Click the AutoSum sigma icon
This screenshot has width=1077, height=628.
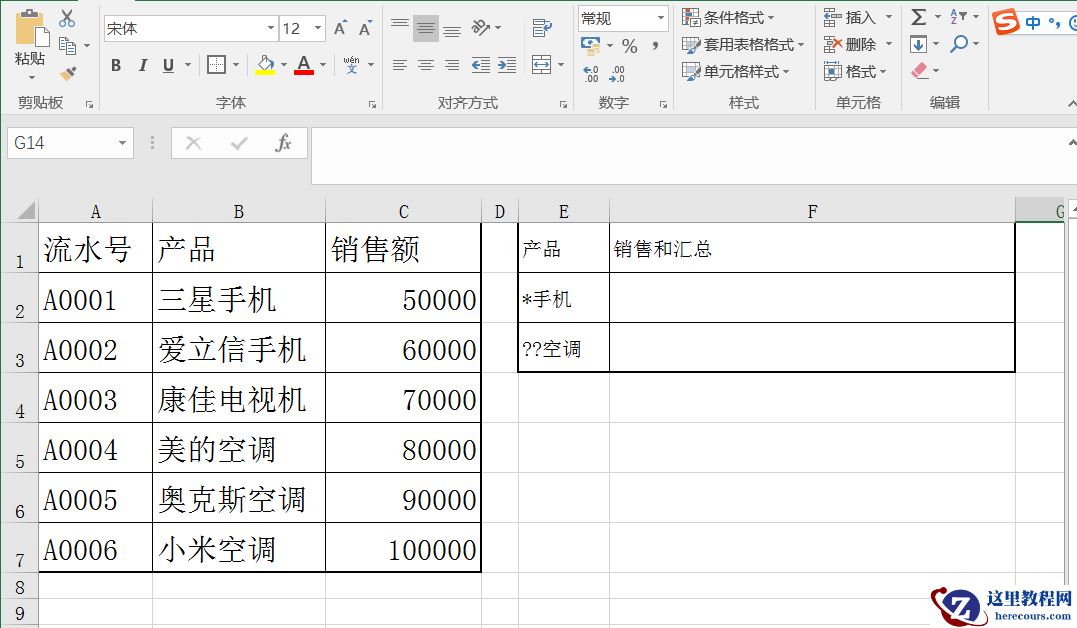(x=918, y=16)
